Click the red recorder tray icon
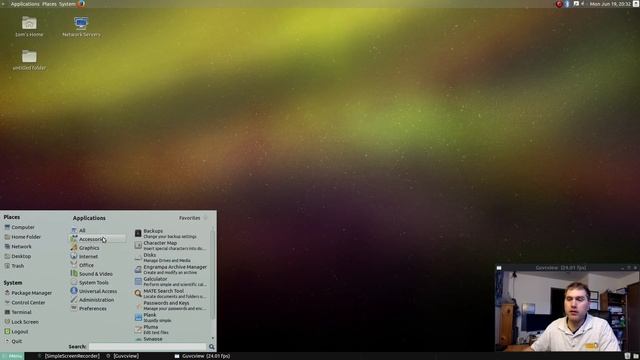The width and height of the screenshot is (640, 360). click(x=559, y=4)
